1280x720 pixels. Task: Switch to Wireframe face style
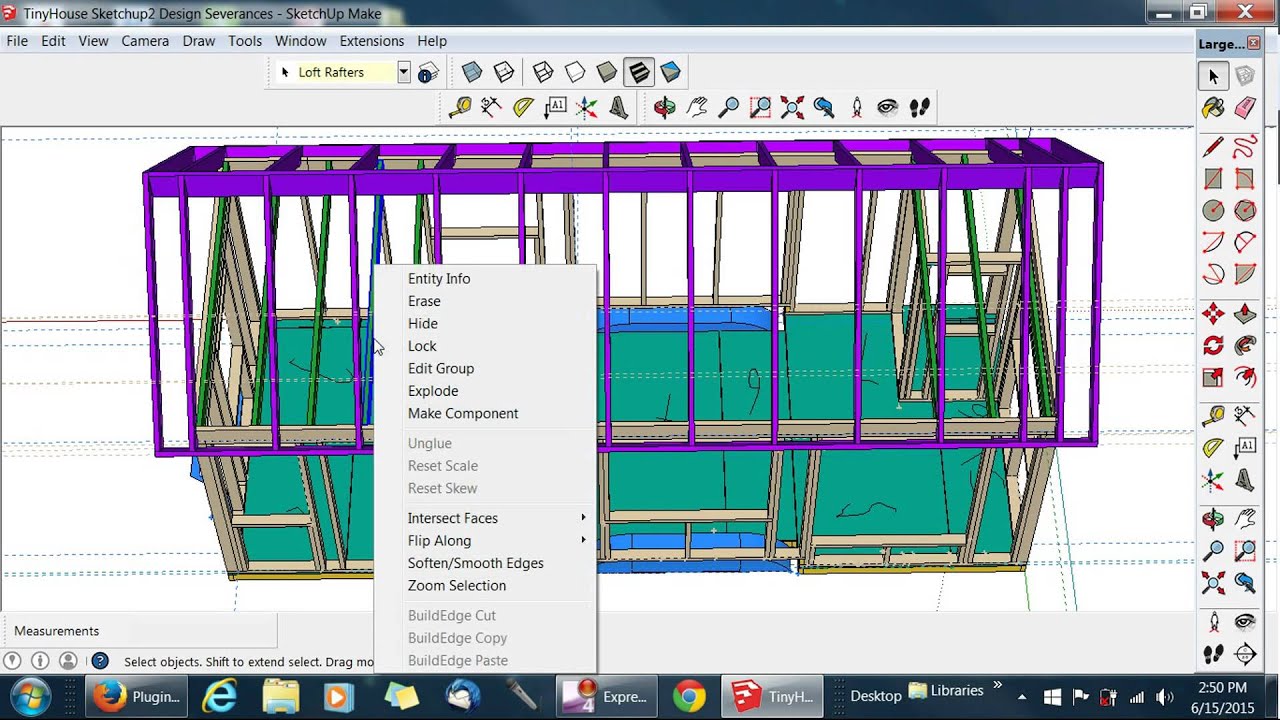coord(543,72)
